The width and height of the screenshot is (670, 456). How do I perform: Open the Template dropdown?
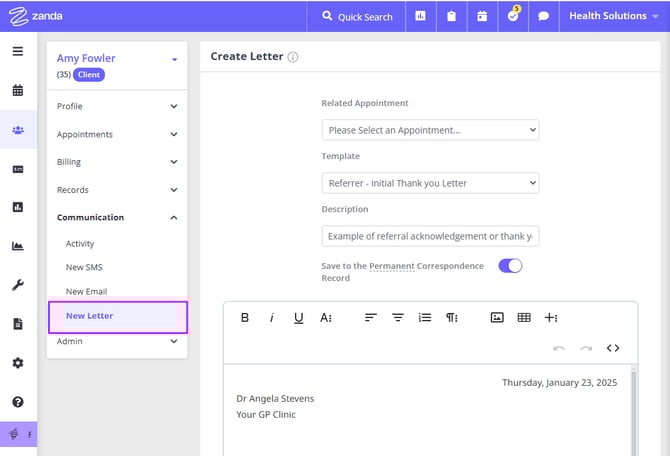(x=430, y=183)
